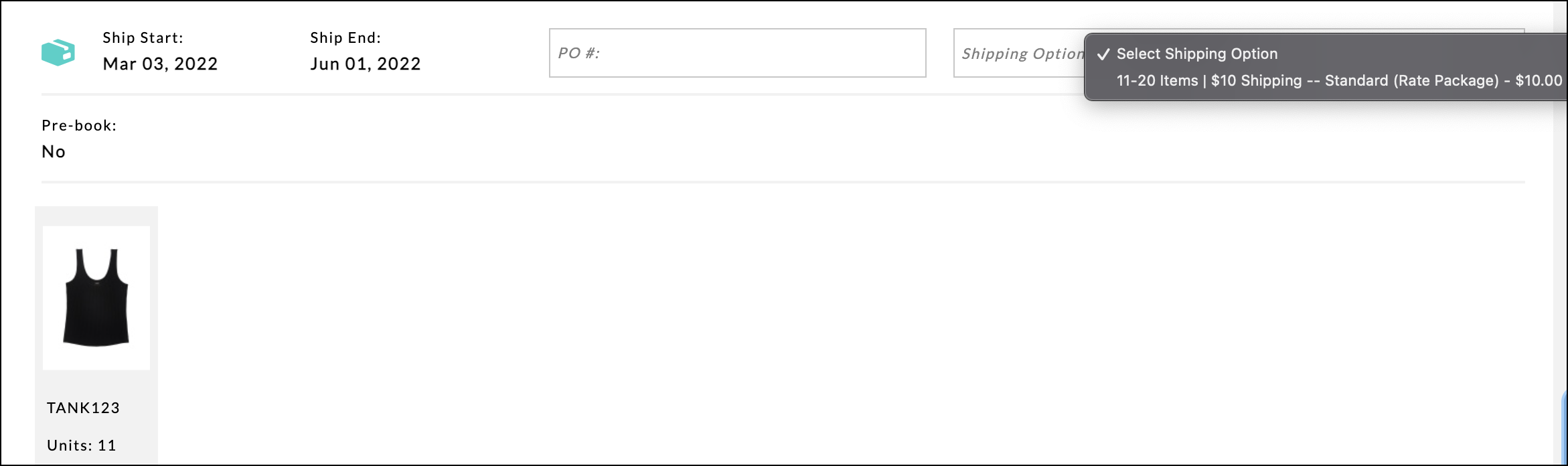
Task: Click the Units: 11 text
Action: click(82, 445)
